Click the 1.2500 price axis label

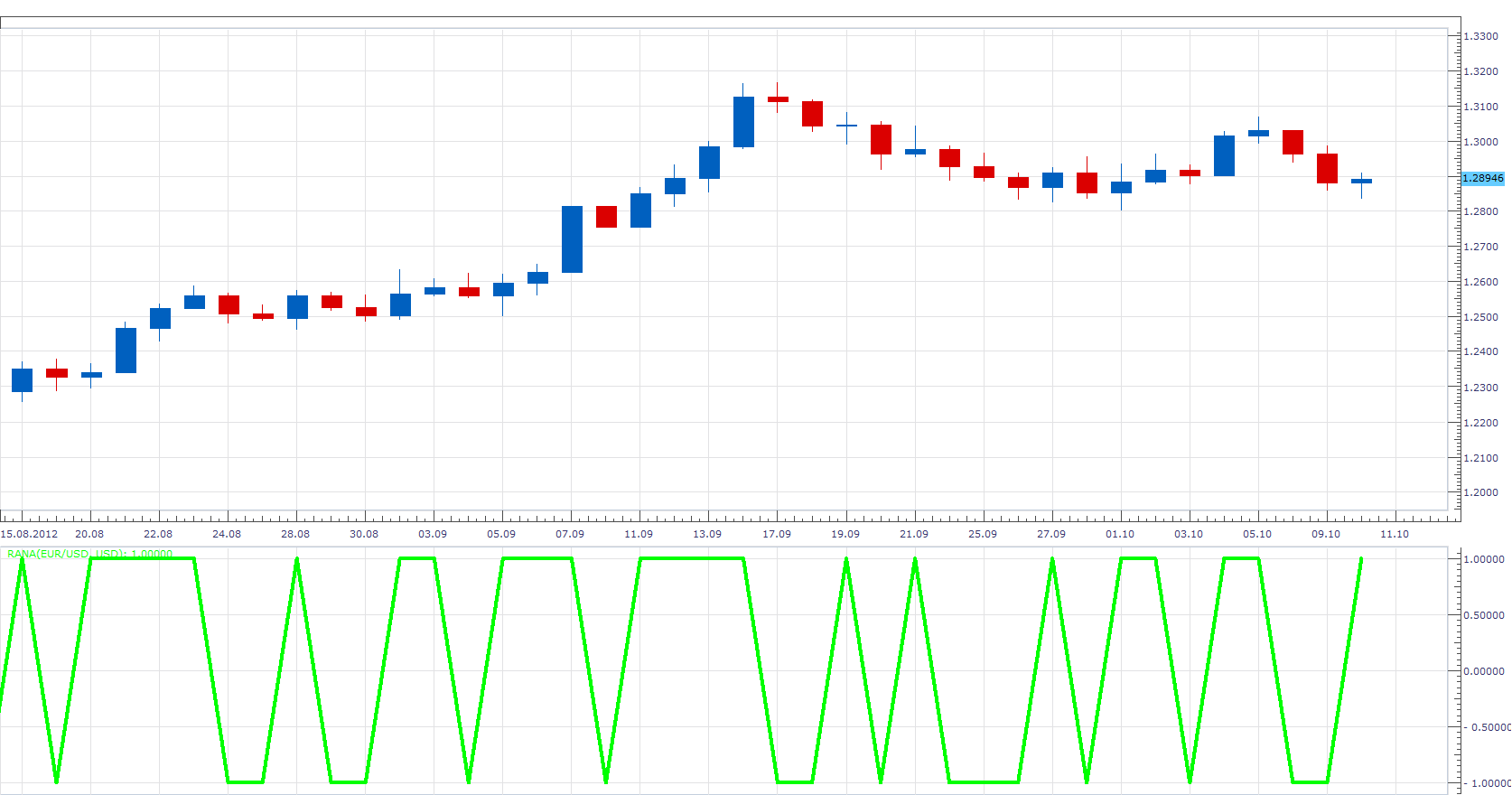(1481, 317)
